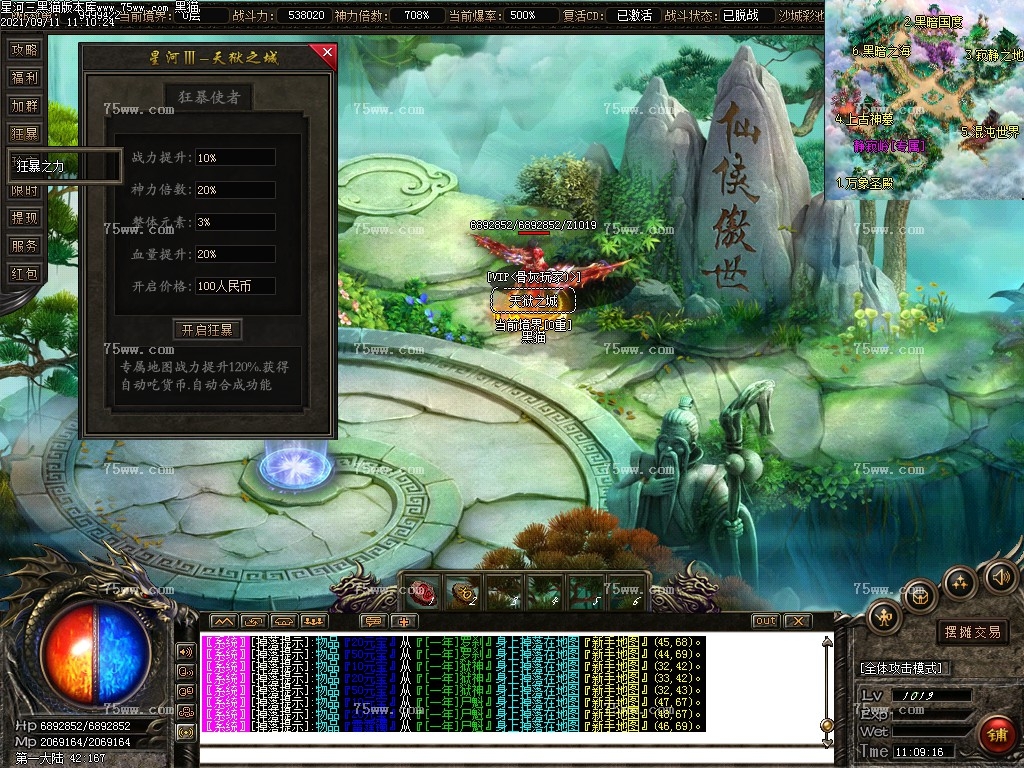The image size is (1024, 768).
Task: Open the 限时 sidebar menu
Action: (25, 191)
